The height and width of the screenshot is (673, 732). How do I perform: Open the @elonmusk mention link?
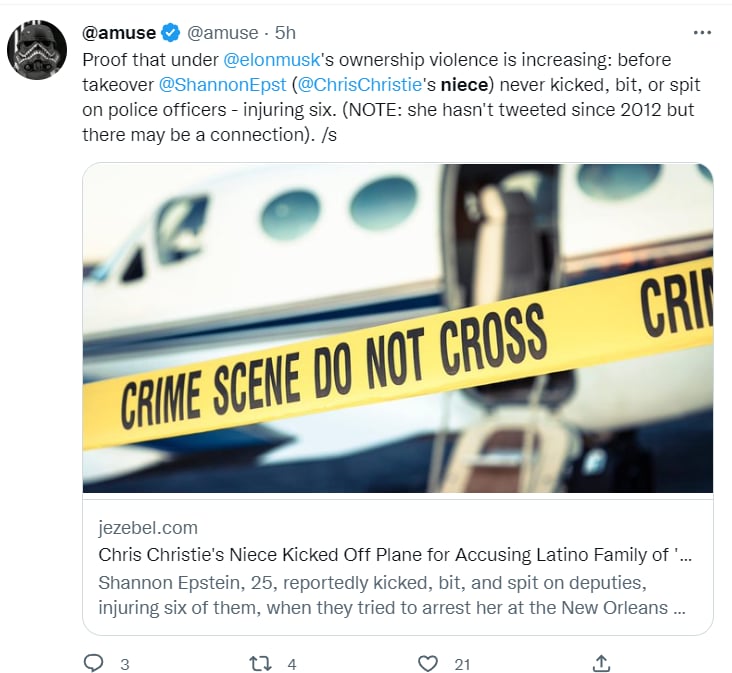click(x=272, y=60)
